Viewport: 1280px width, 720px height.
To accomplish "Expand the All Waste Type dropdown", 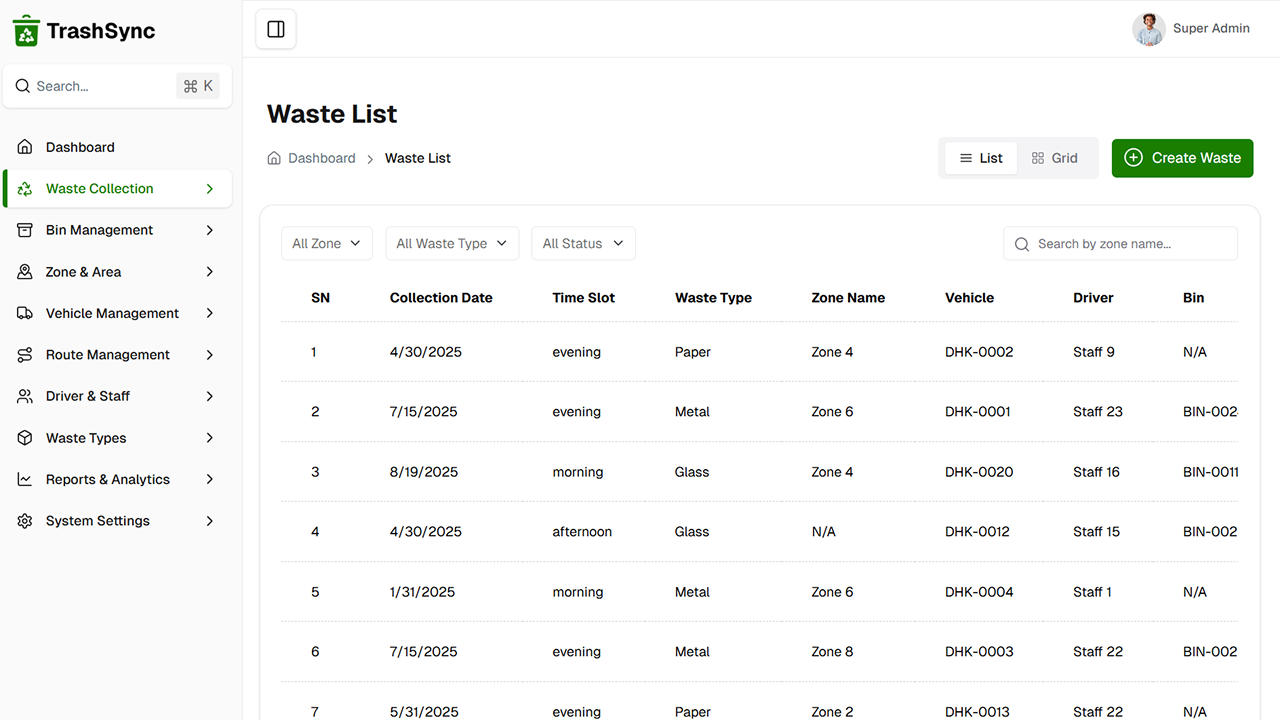I will [x=452, y=243].
